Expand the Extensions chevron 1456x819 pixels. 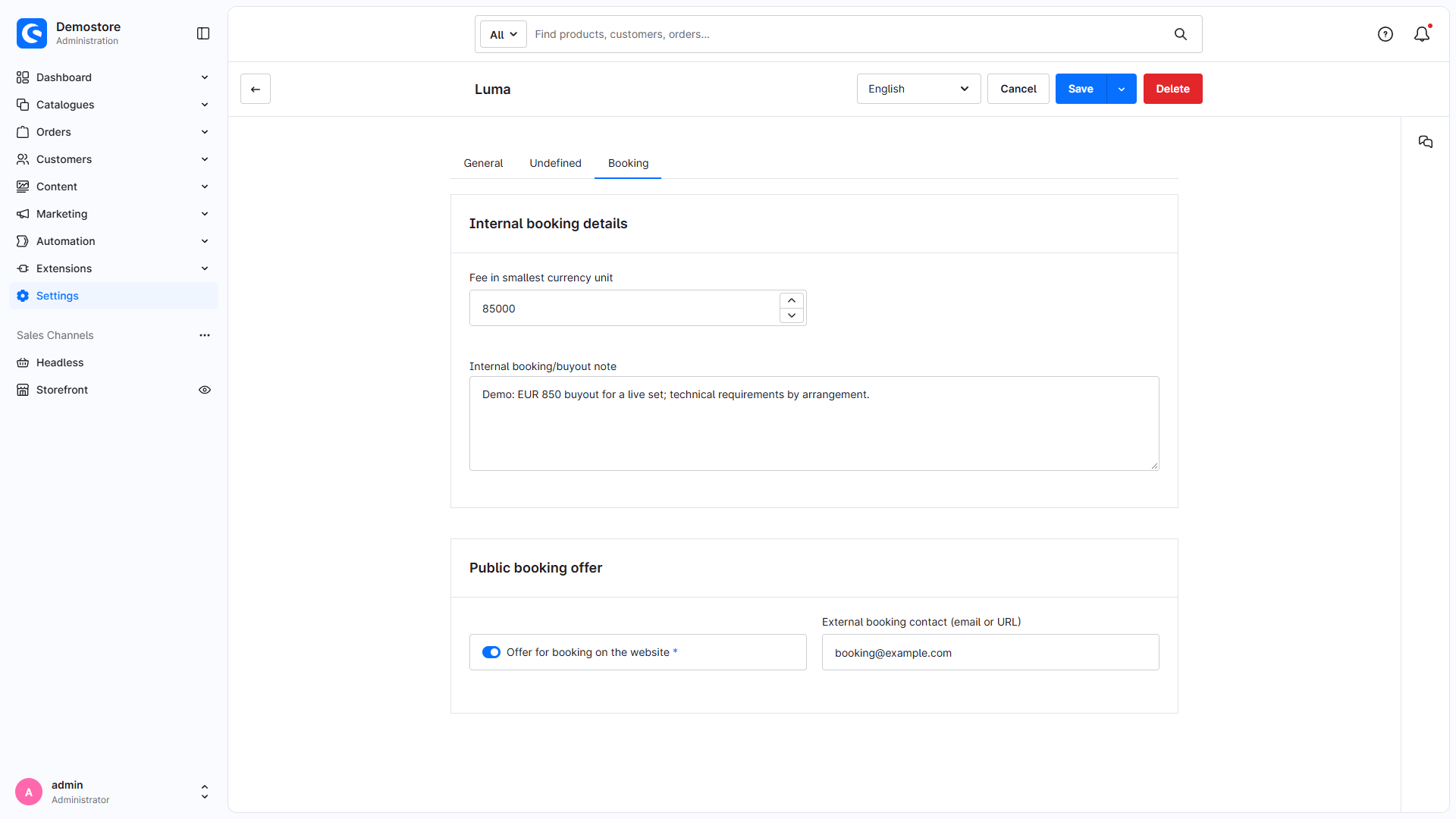coord(205,268)
